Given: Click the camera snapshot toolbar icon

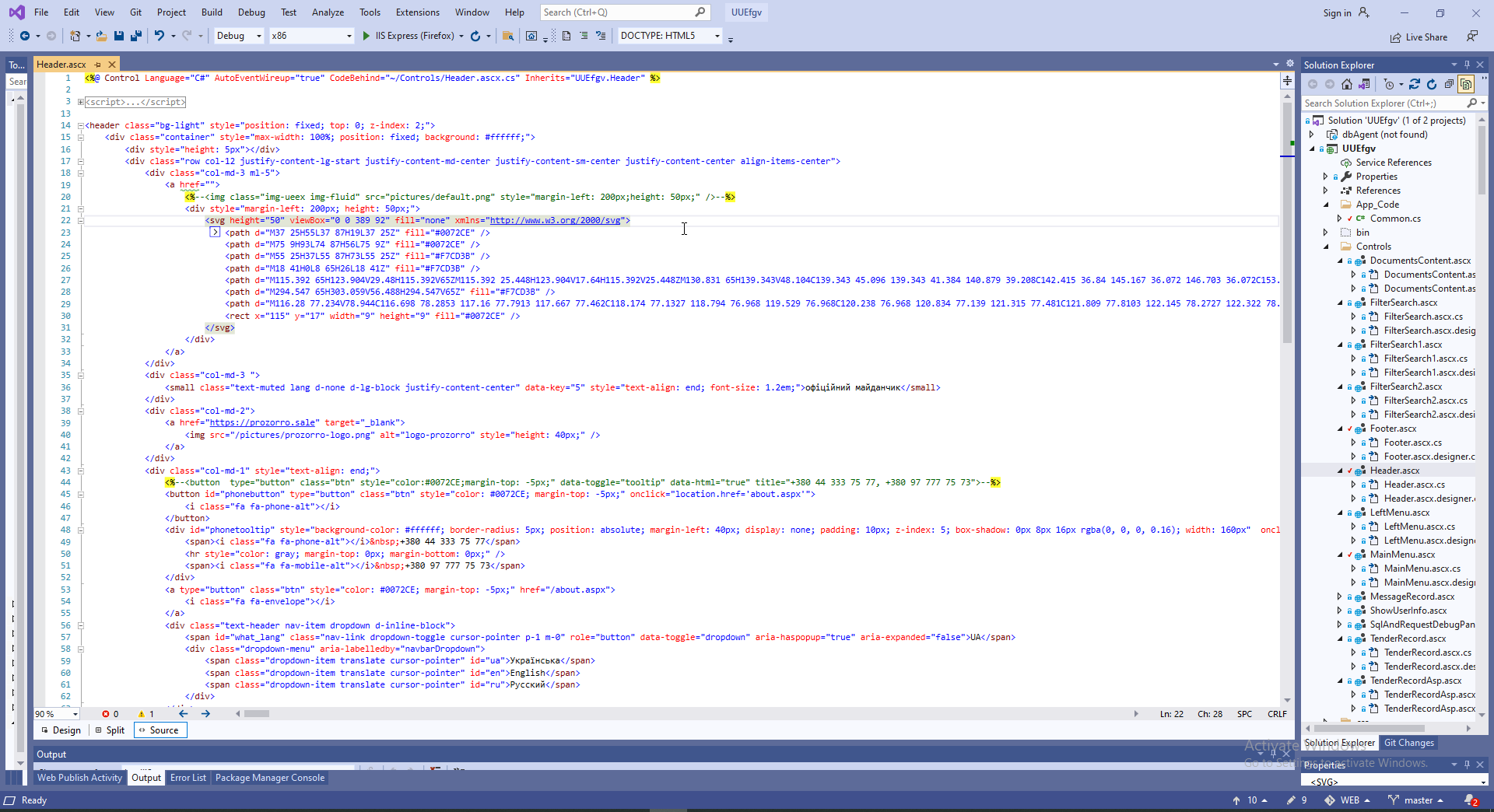Looking at the screenshot, I should (x=531, y=36).
